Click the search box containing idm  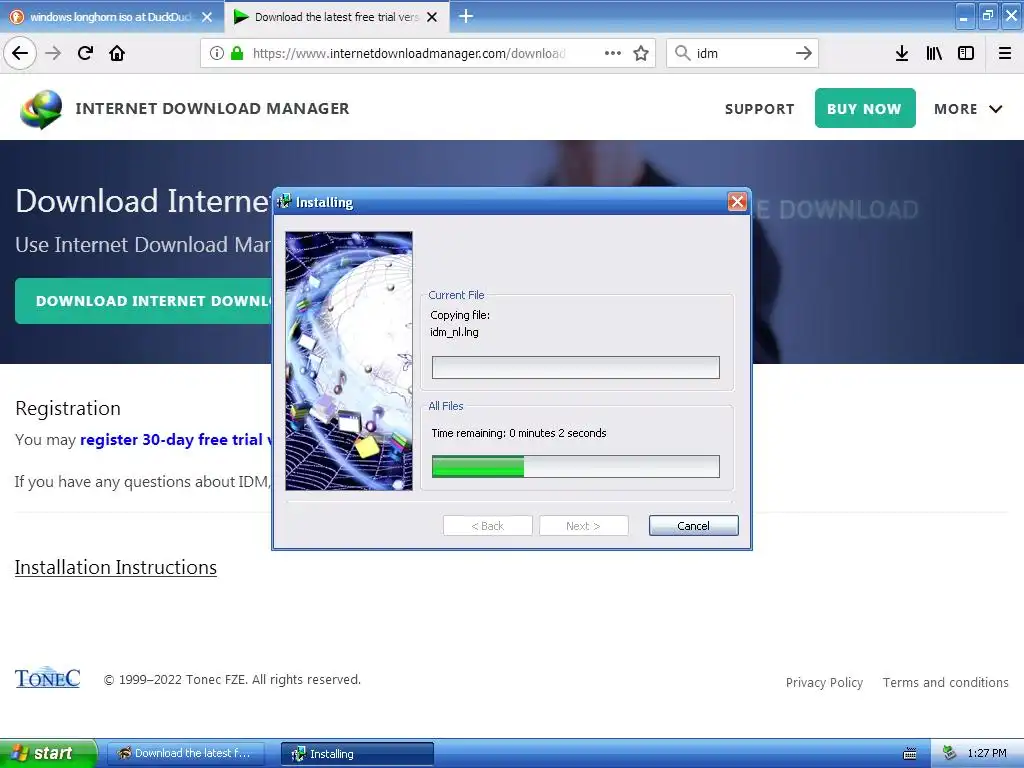click(x=741, y=53)
